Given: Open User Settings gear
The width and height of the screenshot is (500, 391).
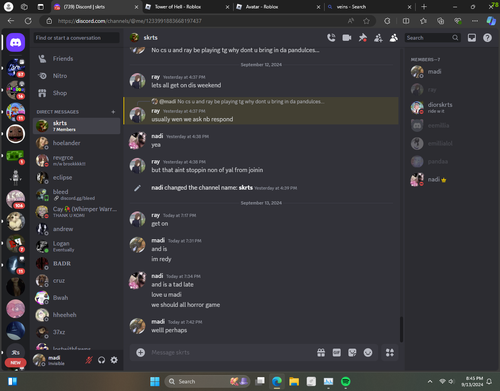Looking at the screenshot, I should (114, 360).
